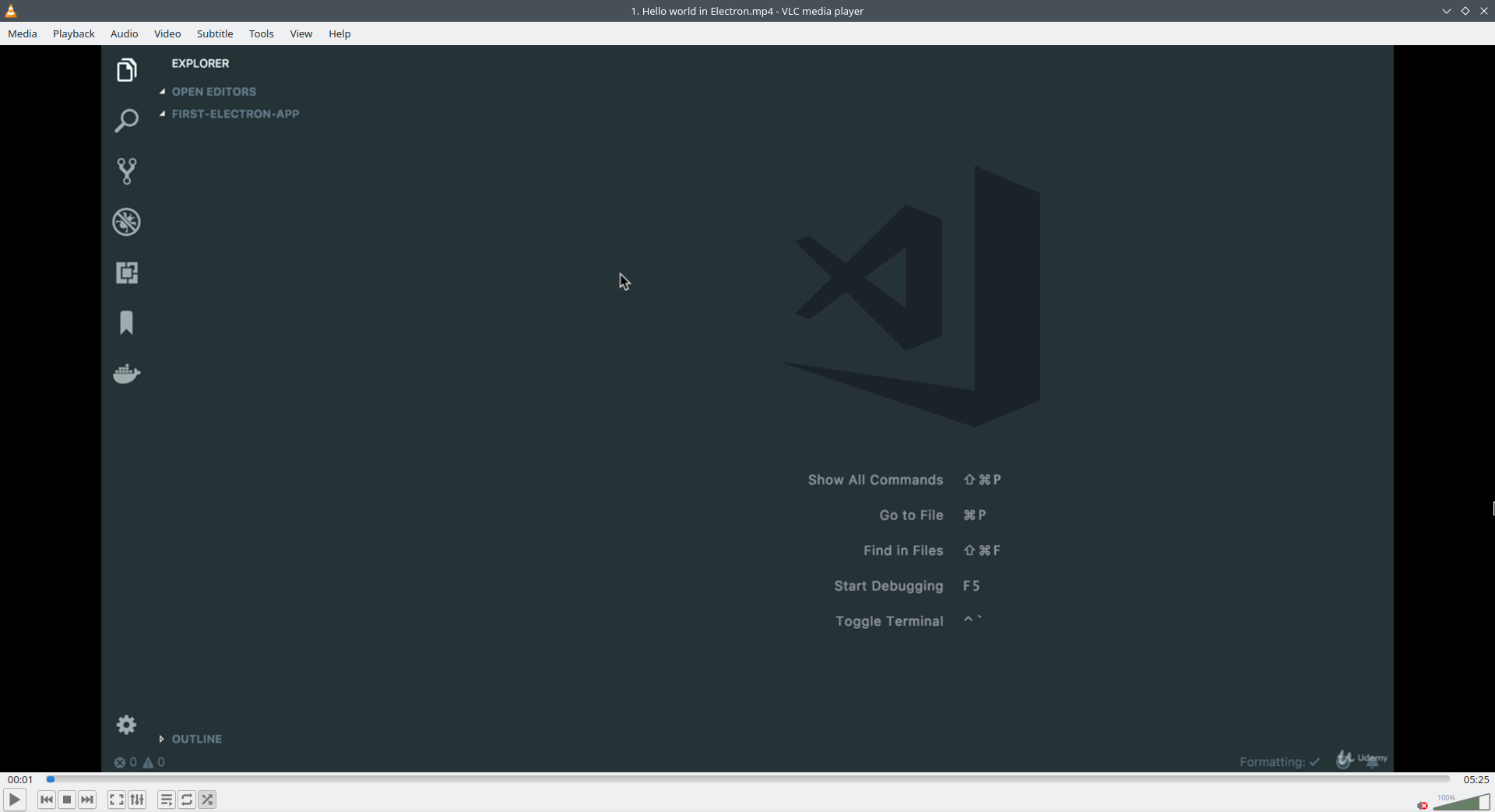Skip to the next media item

point(87,800)
